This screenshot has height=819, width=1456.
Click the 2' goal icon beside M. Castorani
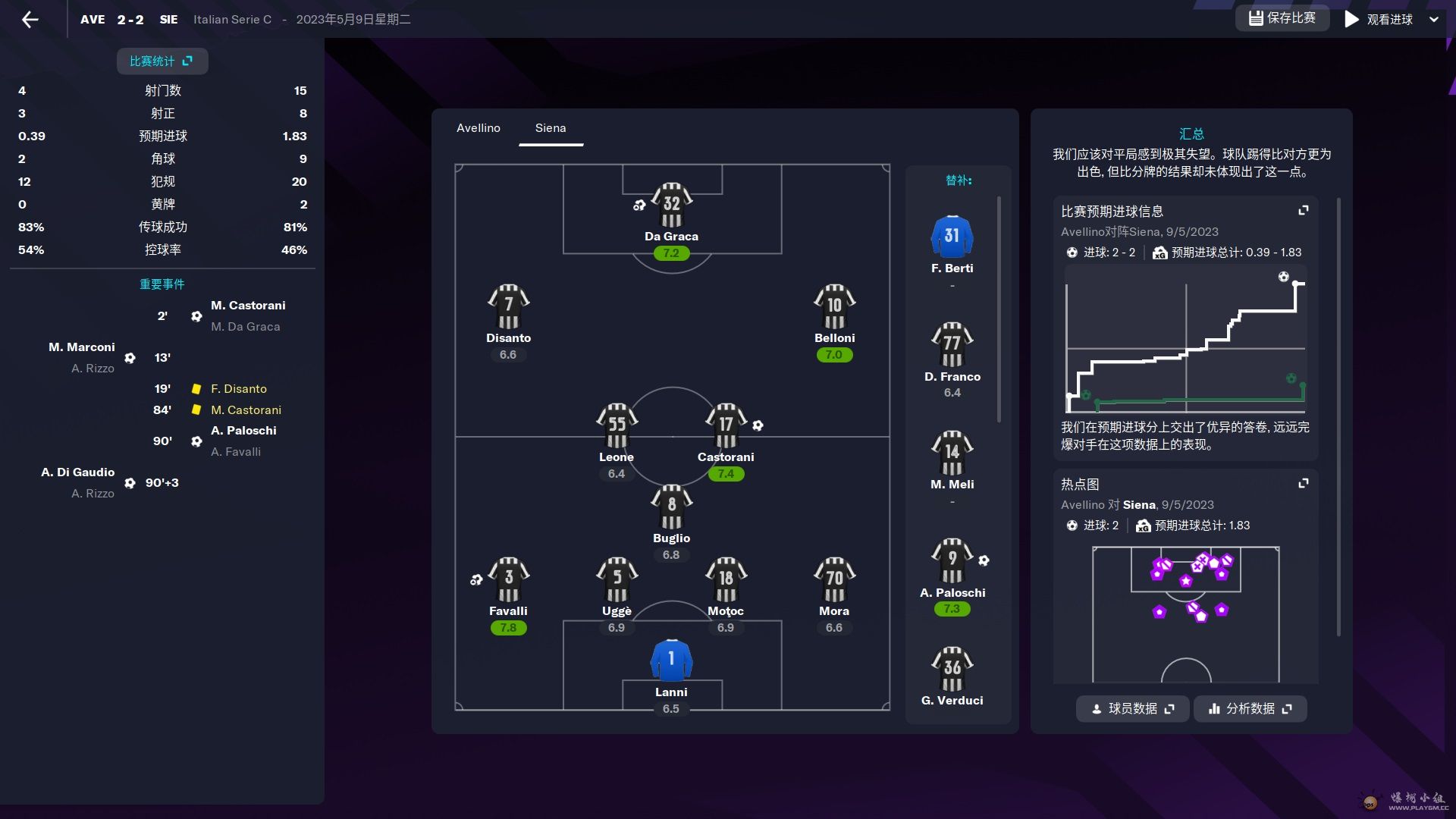(x=196, y=316)
